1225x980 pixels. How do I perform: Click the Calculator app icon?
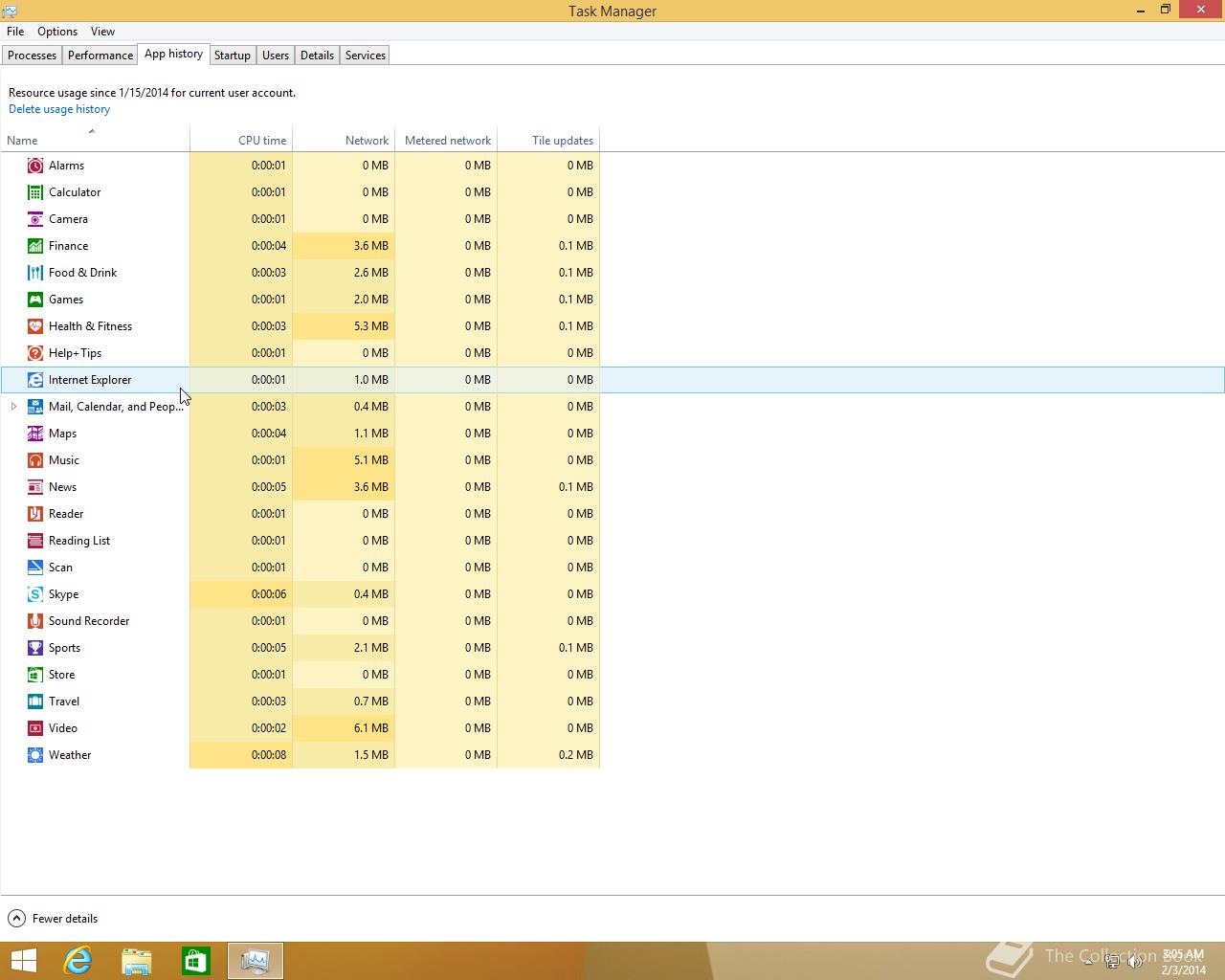tap(35, 192)
